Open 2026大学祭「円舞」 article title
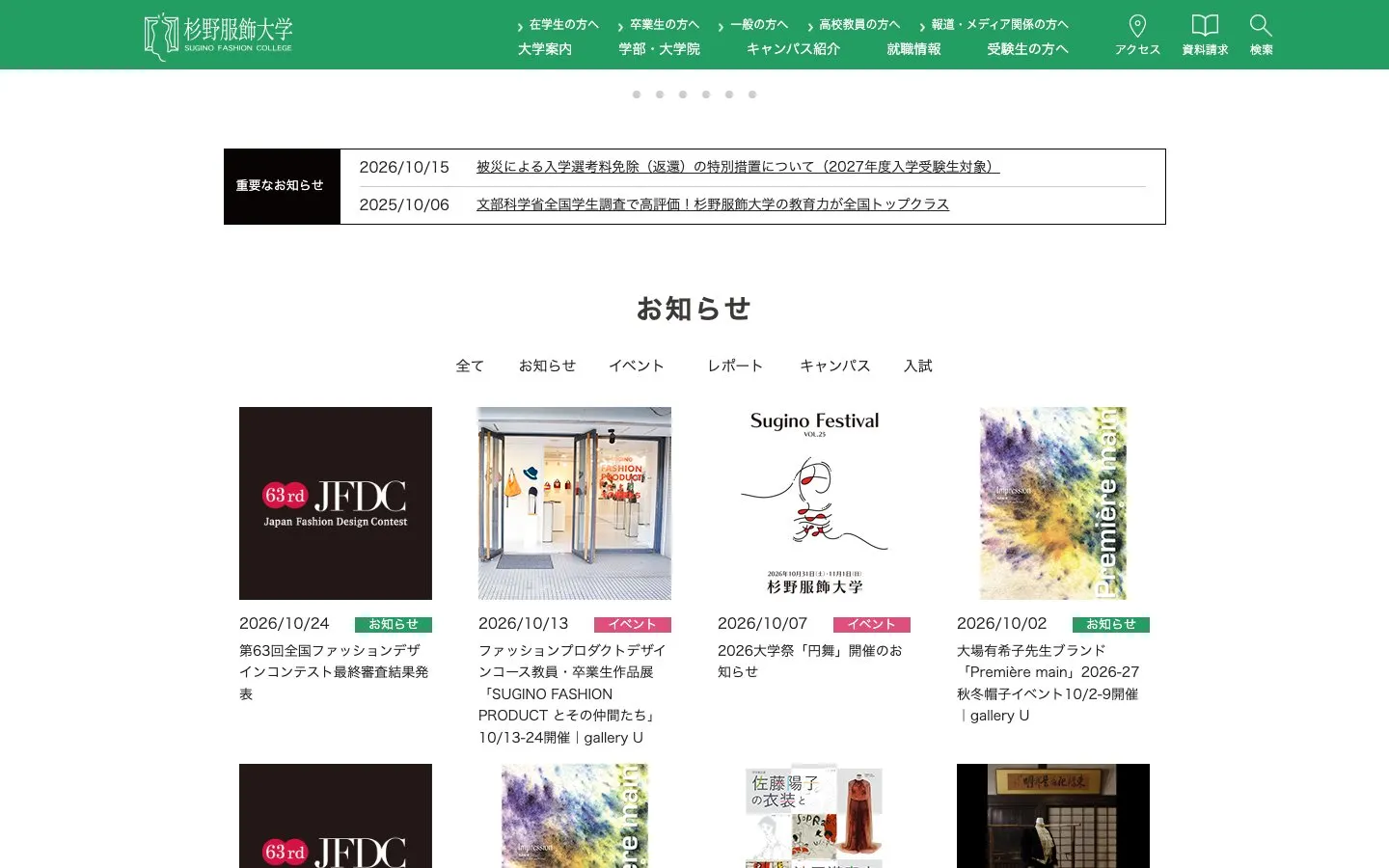 coord(810,662)
